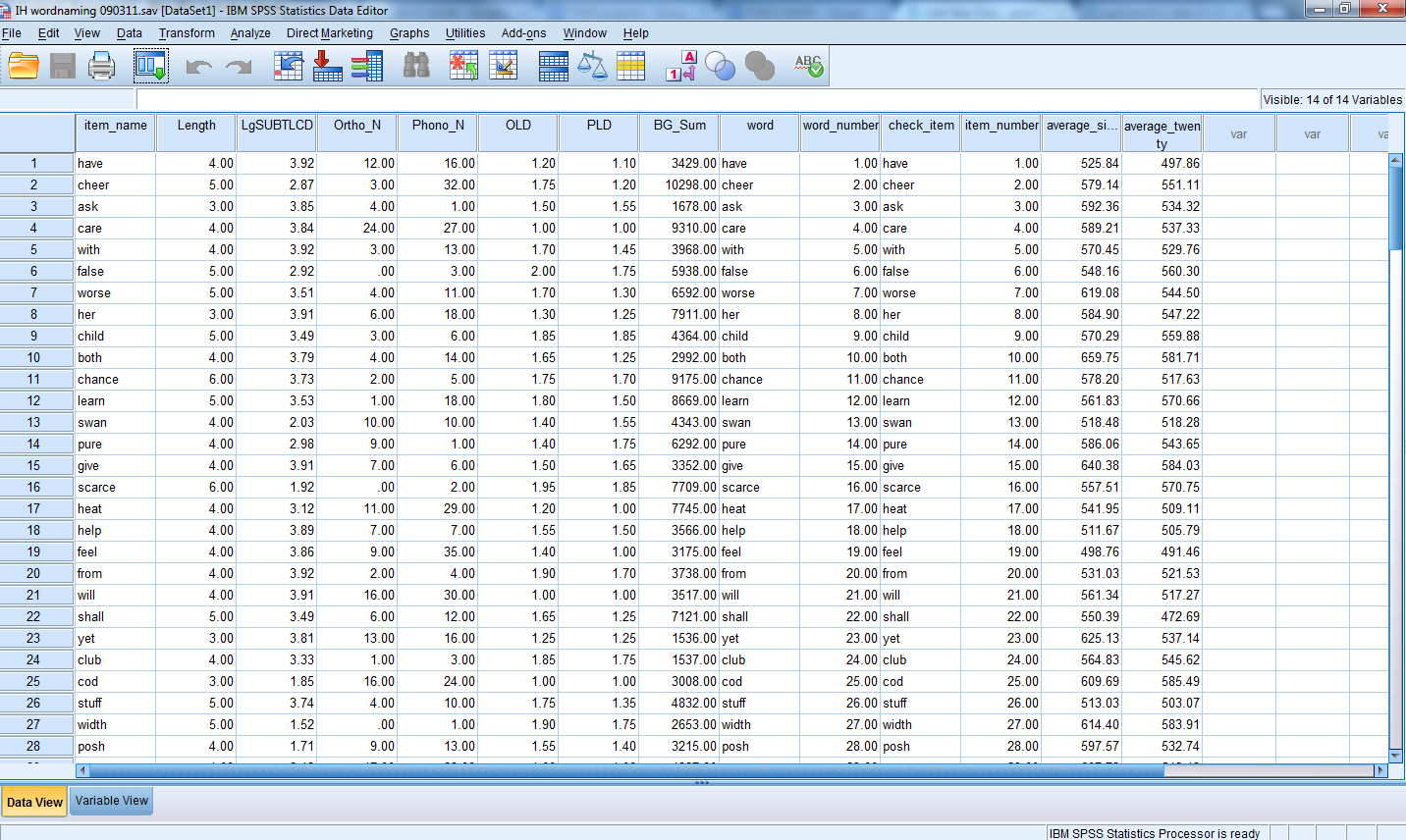Image resolution: width=1406 pixels, height=840 pixels.
Task: Click the vertical scrollbar down arrow
Action: tap(1395, 755)
